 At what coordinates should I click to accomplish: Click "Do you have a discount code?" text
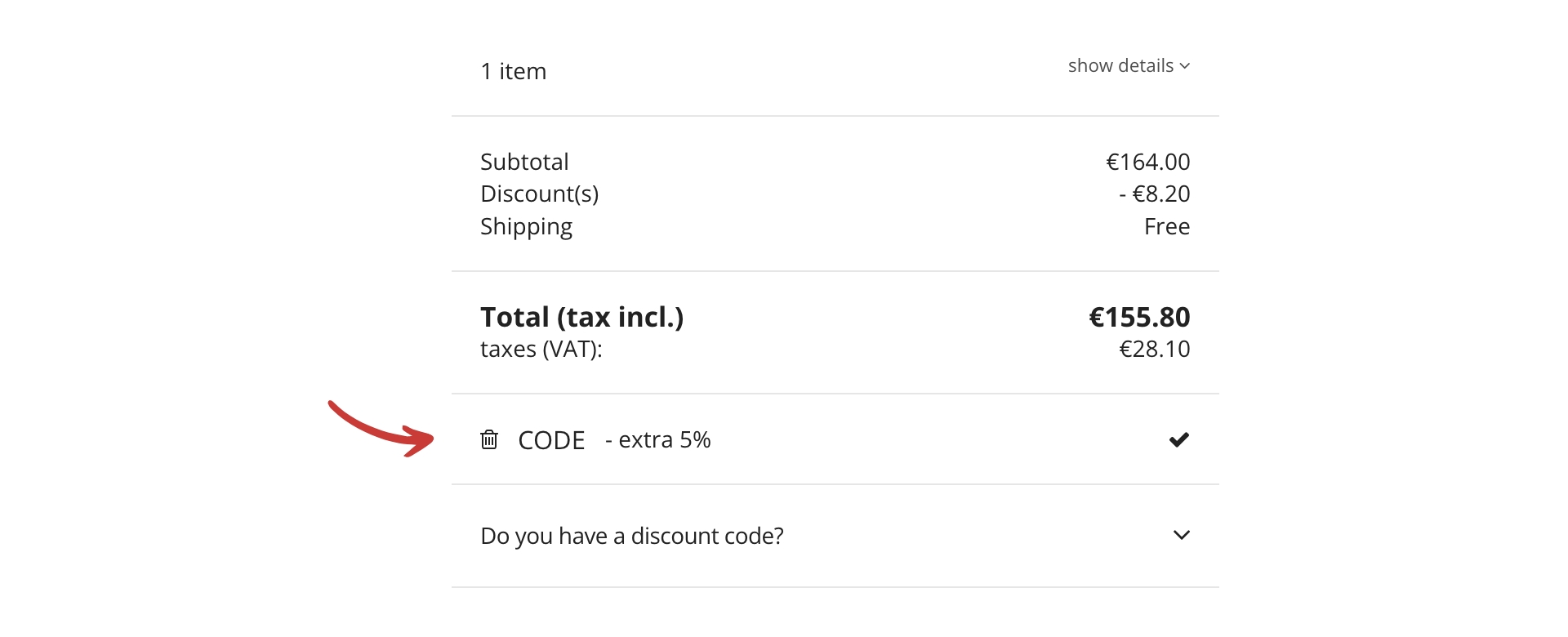pyautogui.click(x=631, y=536)
